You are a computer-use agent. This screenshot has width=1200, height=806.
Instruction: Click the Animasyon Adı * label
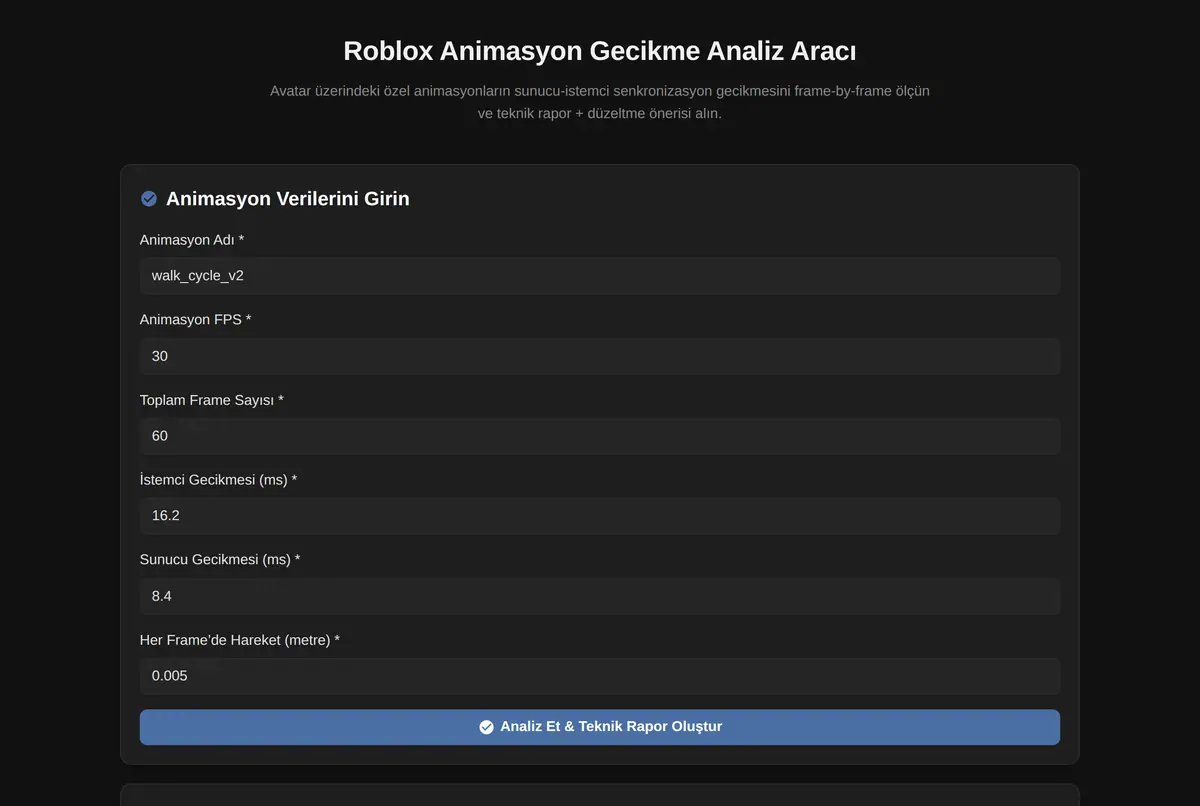click(192, 240)
